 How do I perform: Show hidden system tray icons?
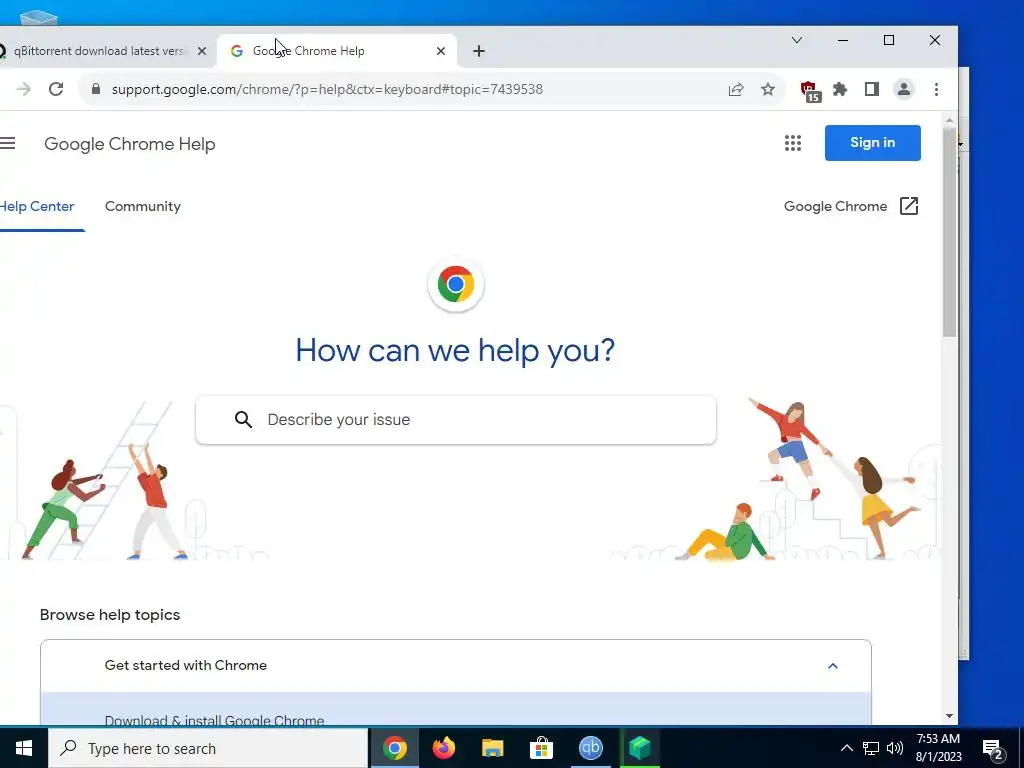(x=846, y=748)
